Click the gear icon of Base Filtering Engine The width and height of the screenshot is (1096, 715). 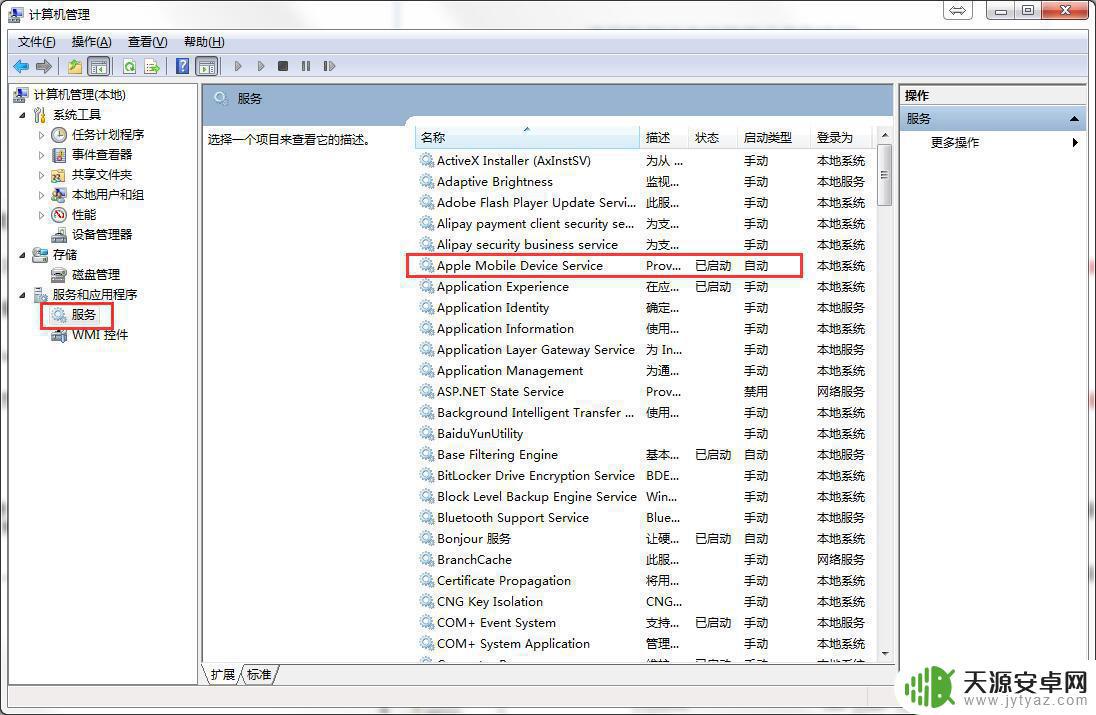coord(426,454)
